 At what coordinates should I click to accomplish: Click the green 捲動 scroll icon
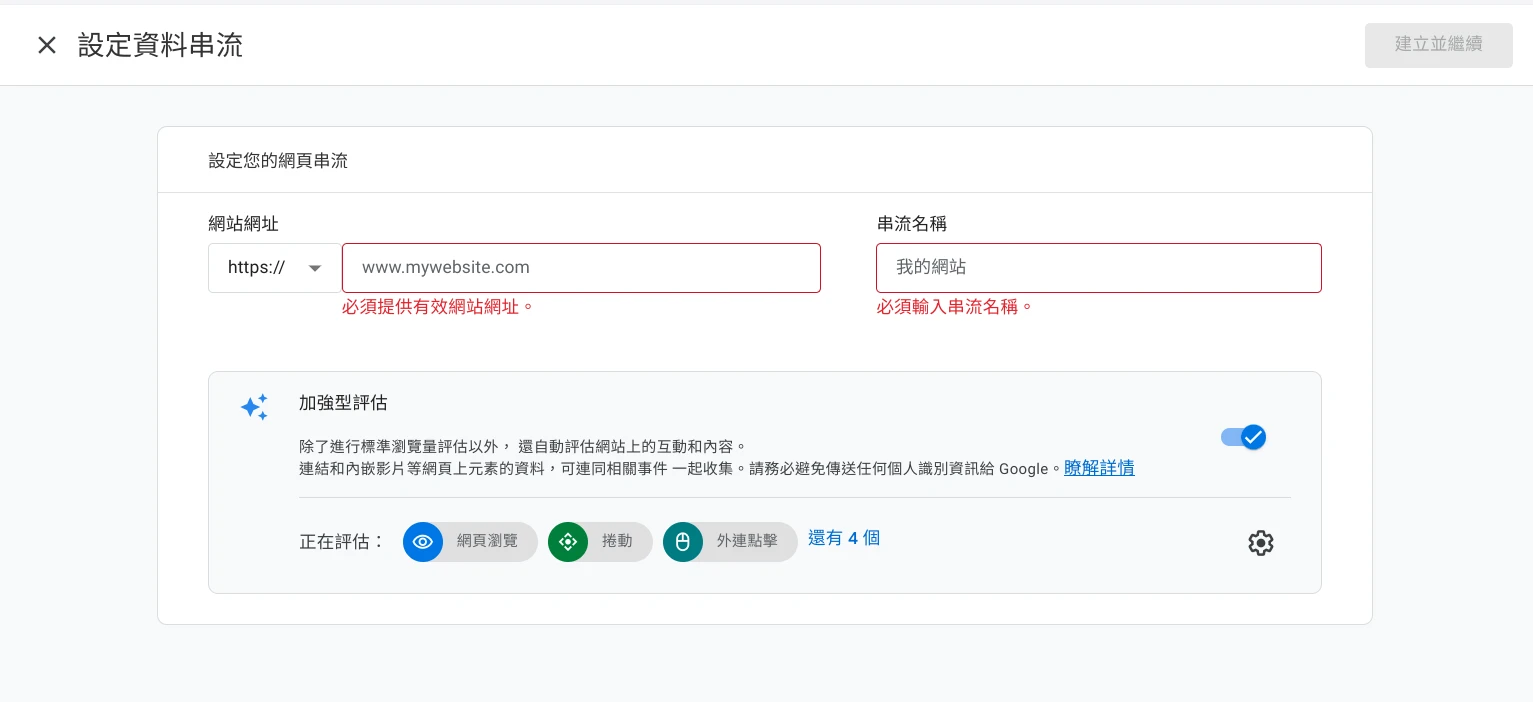[x=568, y=542]
